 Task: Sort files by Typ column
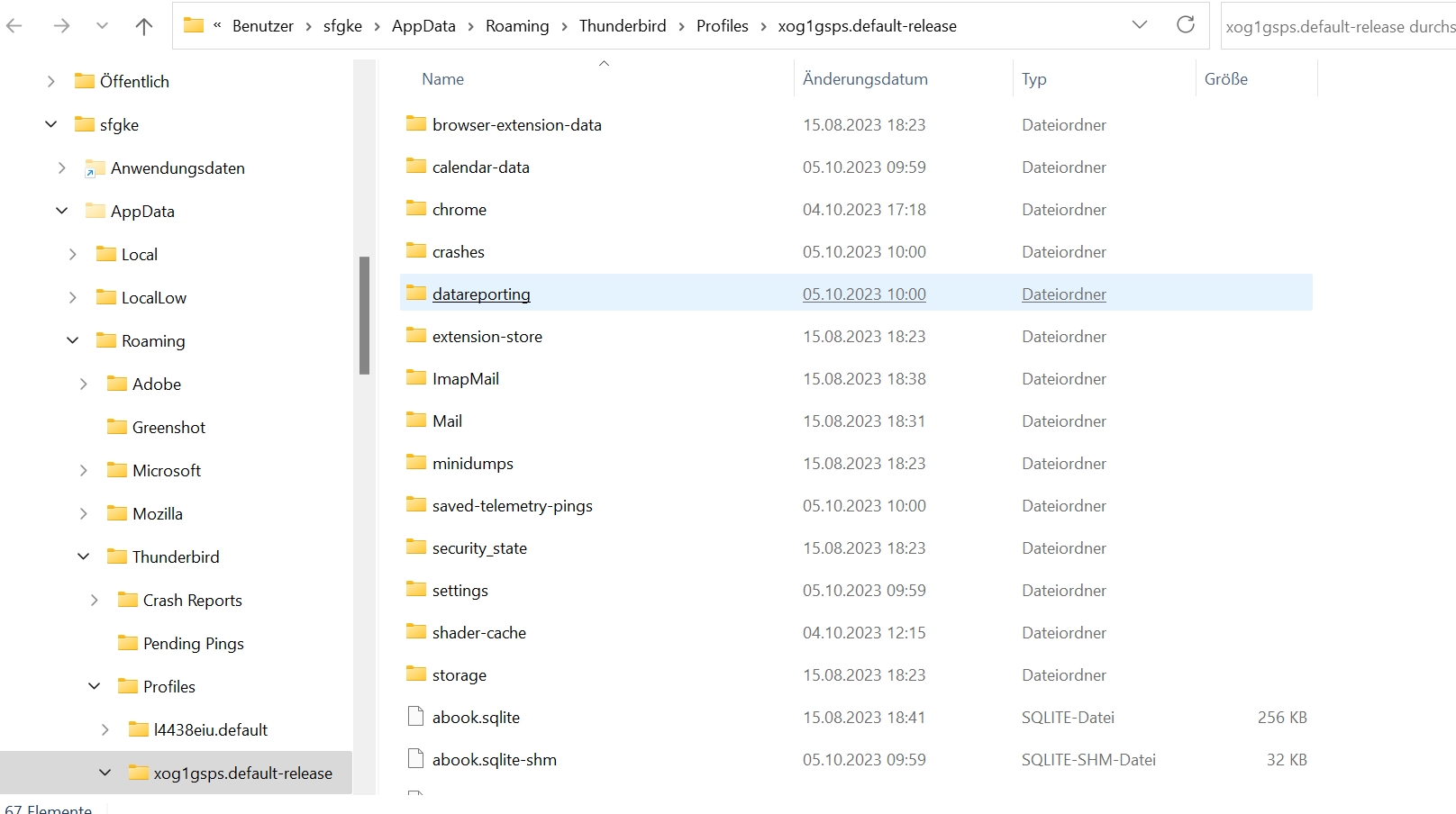pos(1034,79)
